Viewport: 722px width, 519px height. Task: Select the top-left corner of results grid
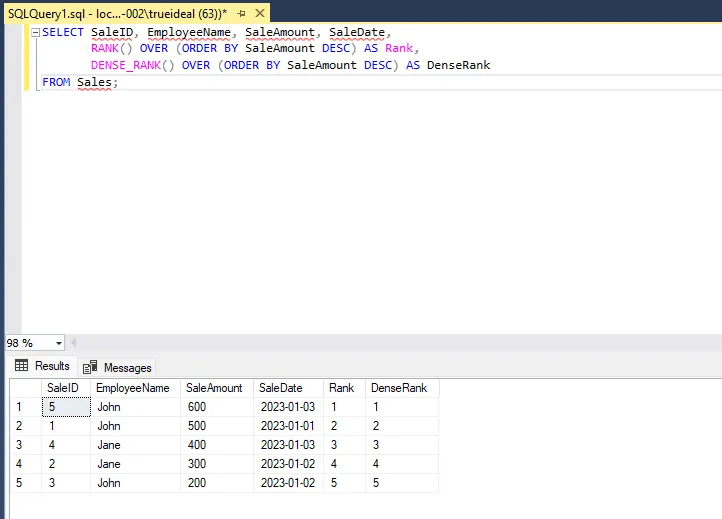pyautogui.click(x=26, y=388)
